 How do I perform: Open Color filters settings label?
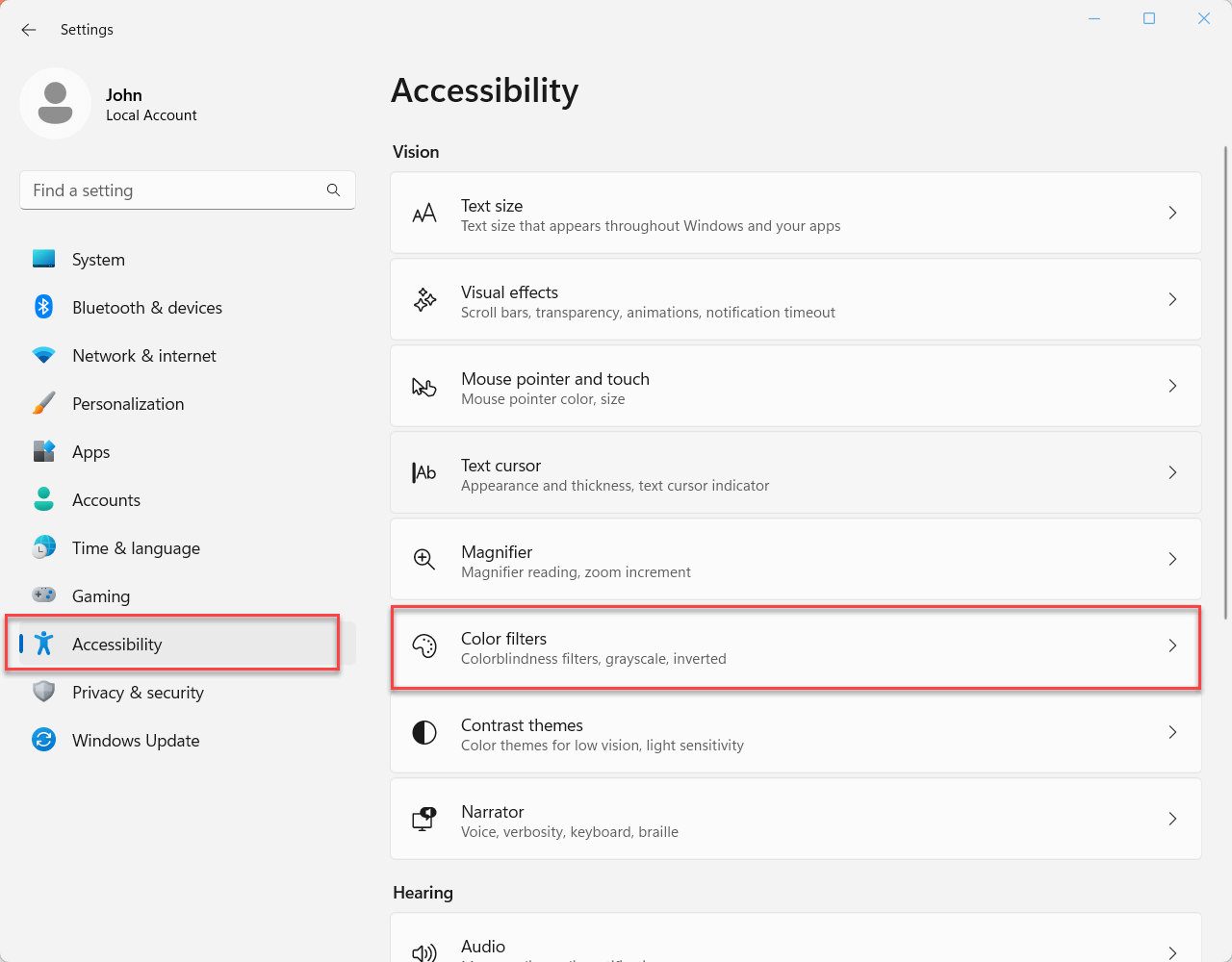[503, 638]
